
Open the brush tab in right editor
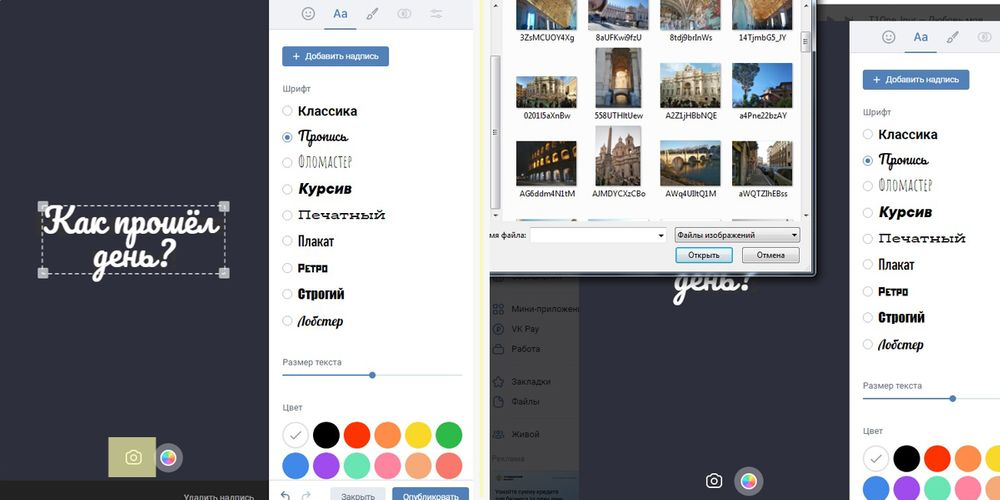[953, 37]
